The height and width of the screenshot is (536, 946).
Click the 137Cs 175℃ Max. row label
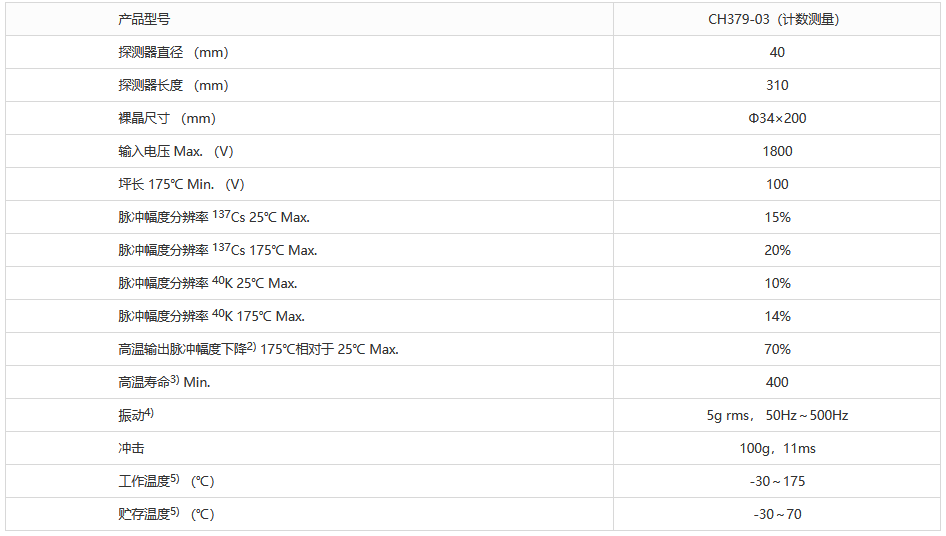217,250
